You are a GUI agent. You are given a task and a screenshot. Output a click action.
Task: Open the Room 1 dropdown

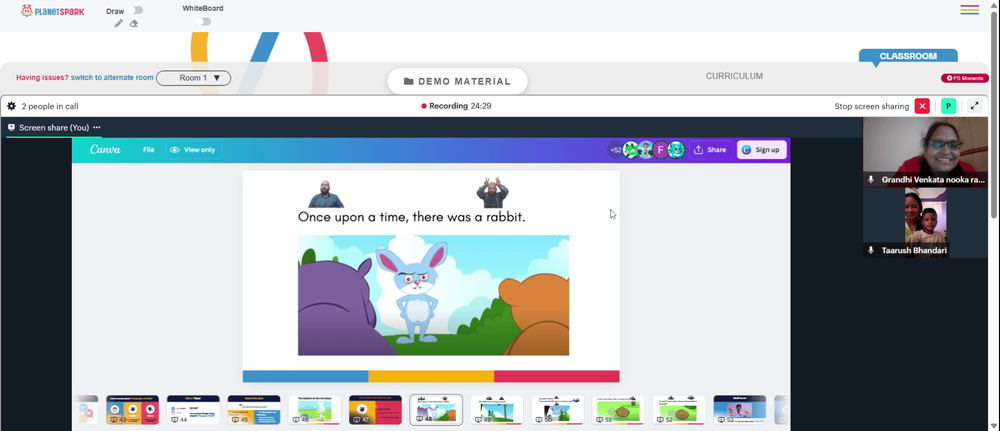point(194,78)
